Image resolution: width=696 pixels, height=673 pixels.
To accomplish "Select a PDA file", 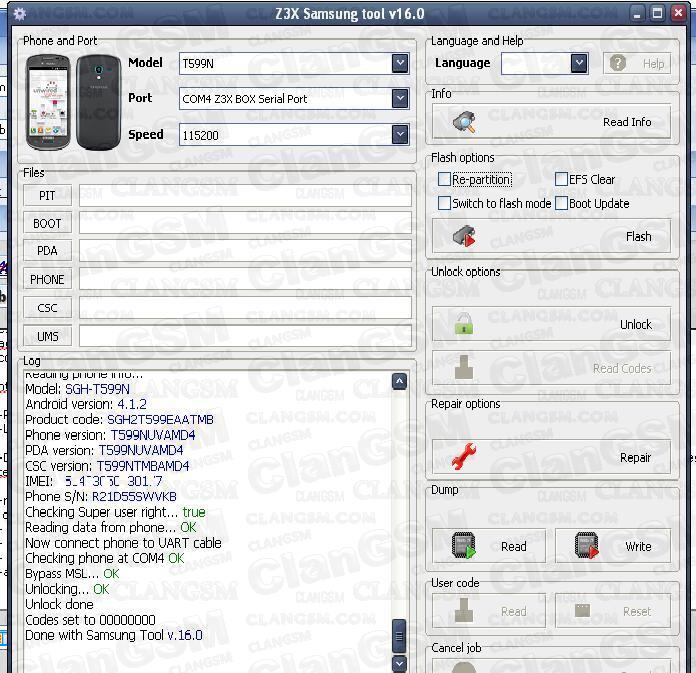I will pos(47,251).
